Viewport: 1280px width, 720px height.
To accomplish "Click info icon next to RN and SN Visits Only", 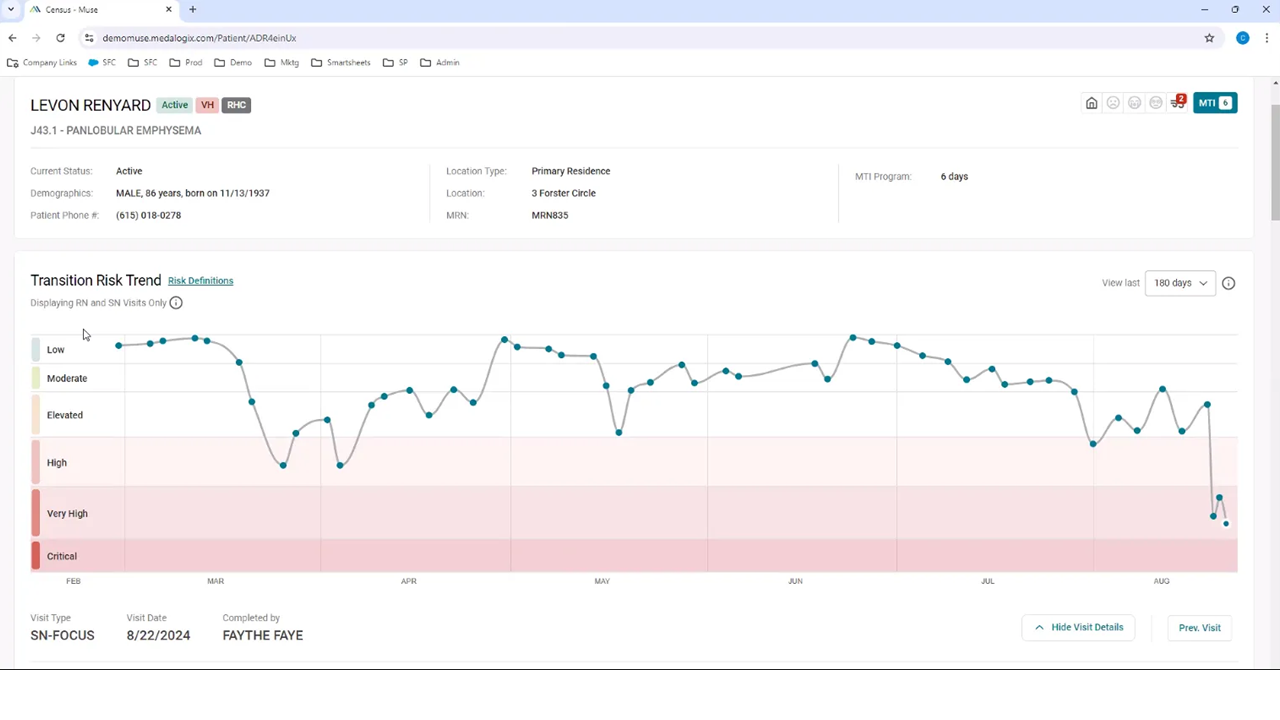I will (x=176, y=303).
